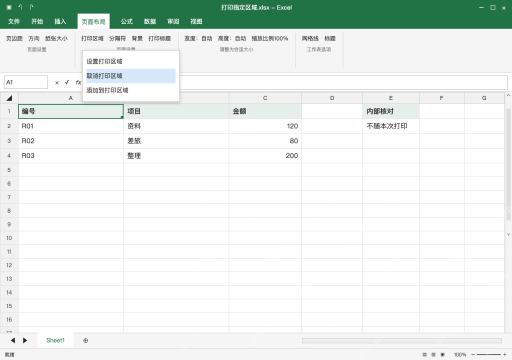Zoom out with the minus icon
Screen dimensions: 512x360
tap(473, 355)
